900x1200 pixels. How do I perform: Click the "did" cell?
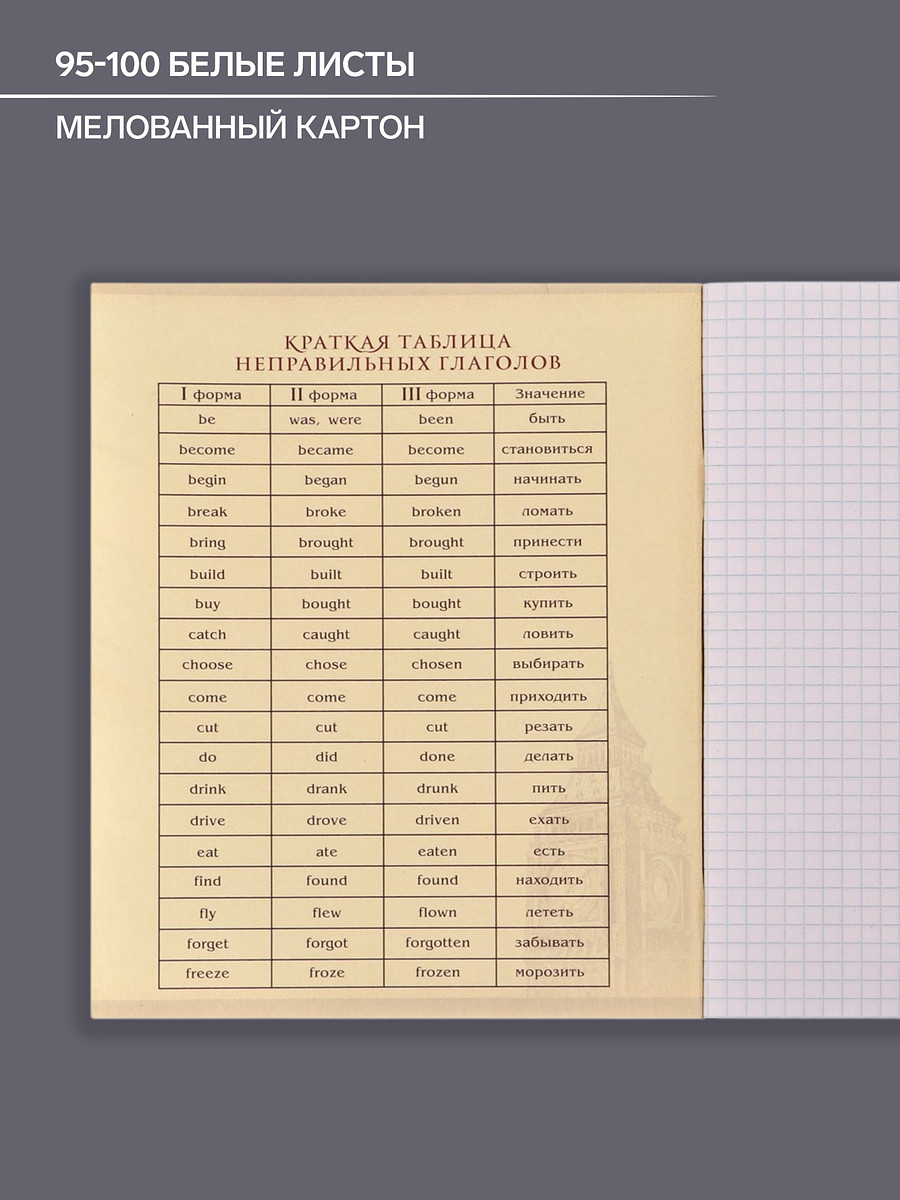(x=326, y=757)
